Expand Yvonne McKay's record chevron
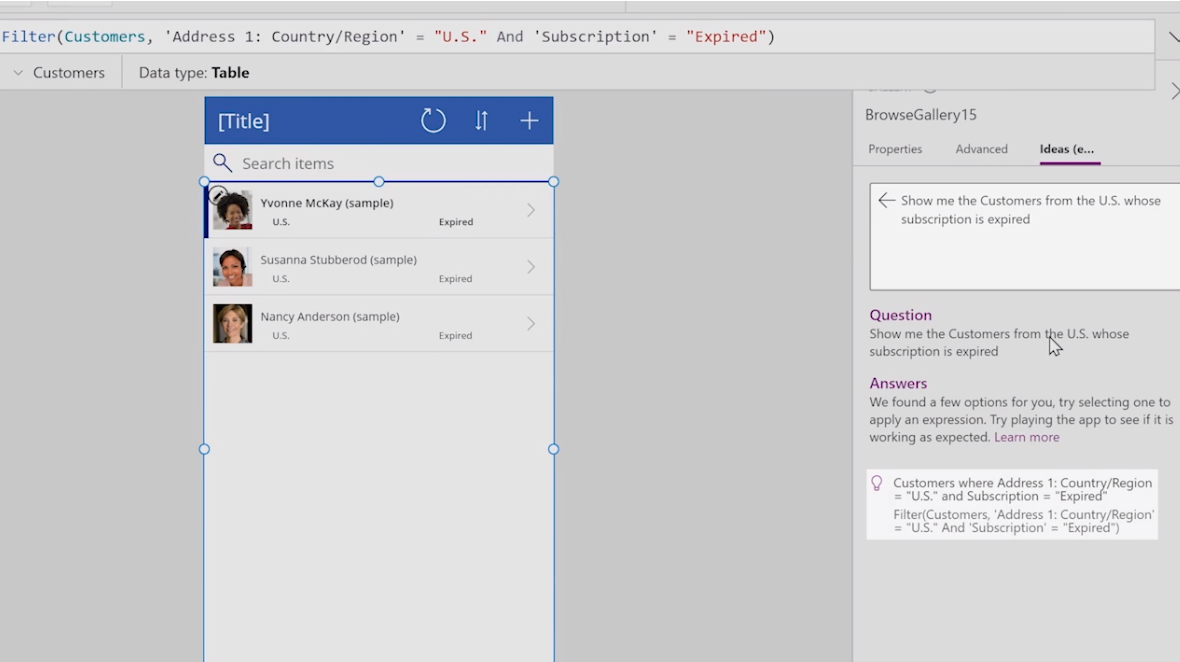This screenshot has height=662, width=1180. [x=531, y=210]
